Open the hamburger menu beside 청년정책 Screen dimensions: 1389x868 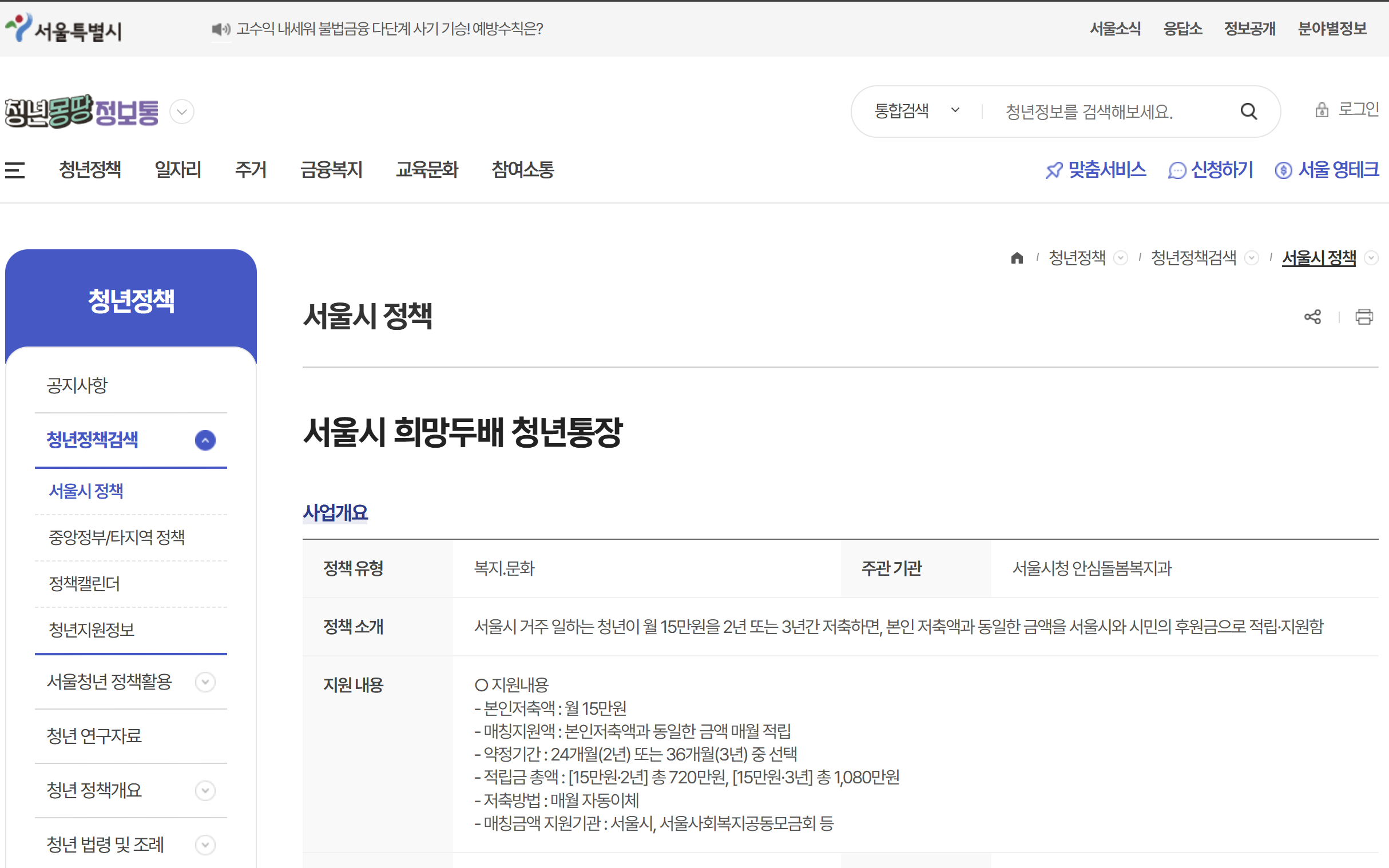coord(15,170)
